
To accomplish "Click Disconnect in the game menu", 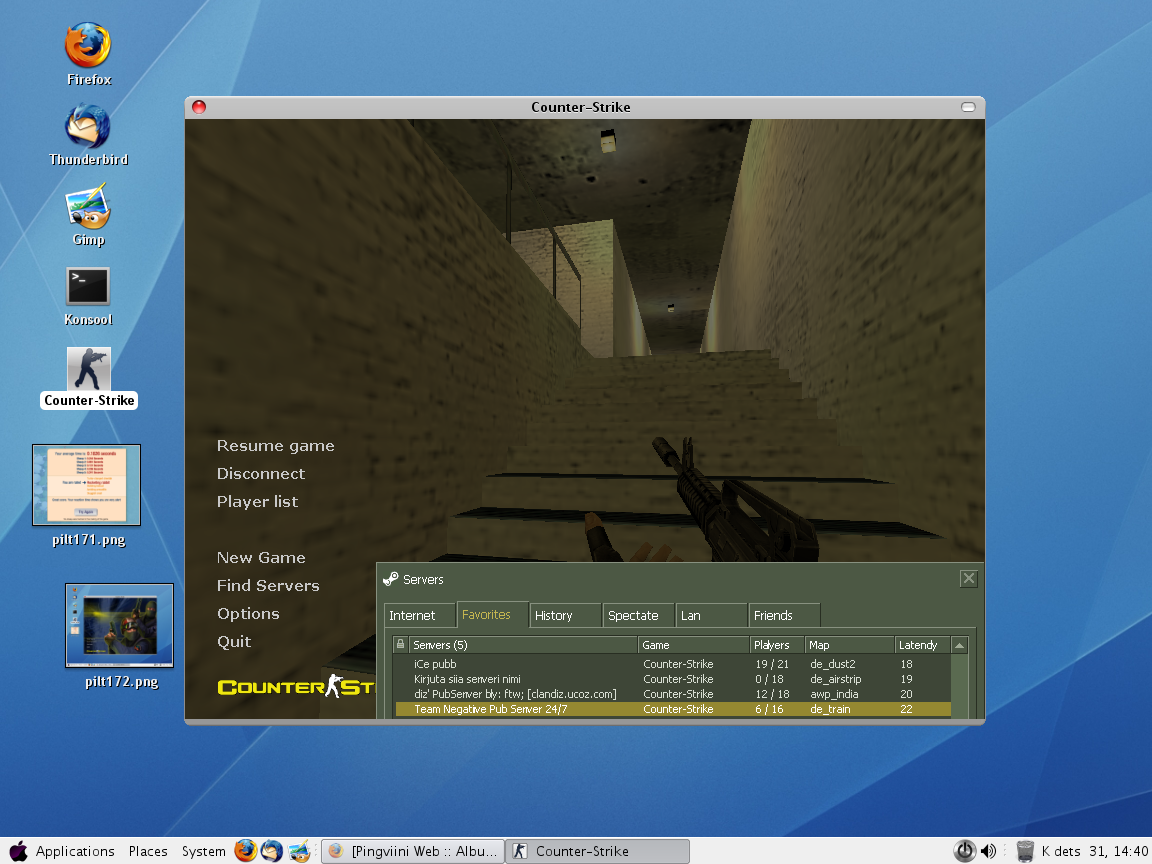I will tap(261, 474).
